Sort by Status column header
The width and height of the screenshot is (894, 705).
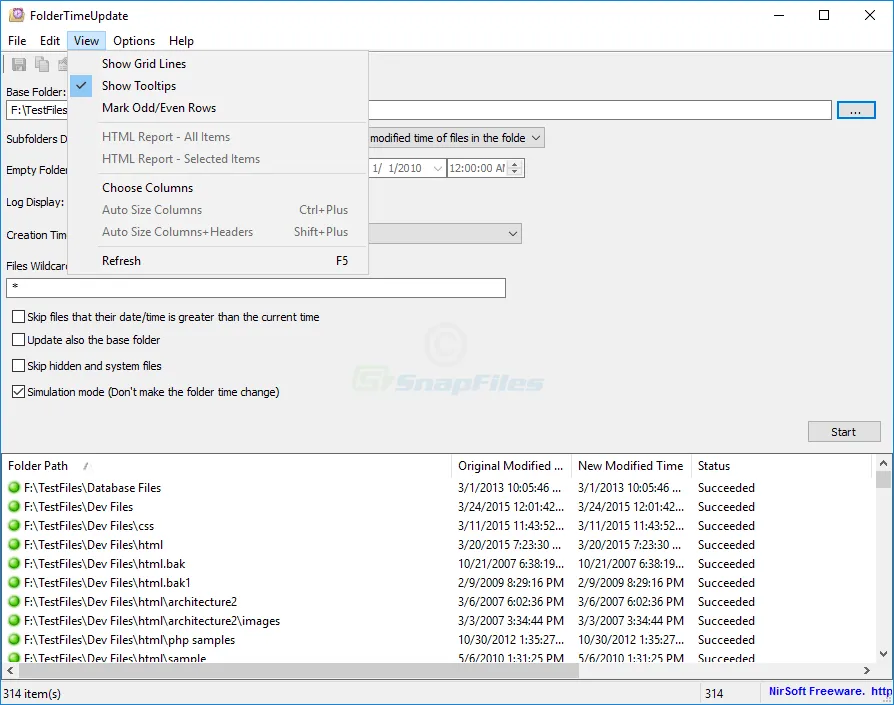click(782, 466)
